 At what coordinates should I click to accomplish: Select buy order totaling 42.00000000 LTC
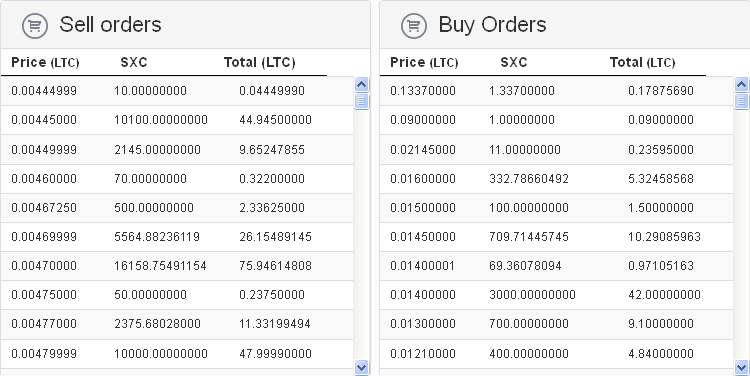click(556, 295)
